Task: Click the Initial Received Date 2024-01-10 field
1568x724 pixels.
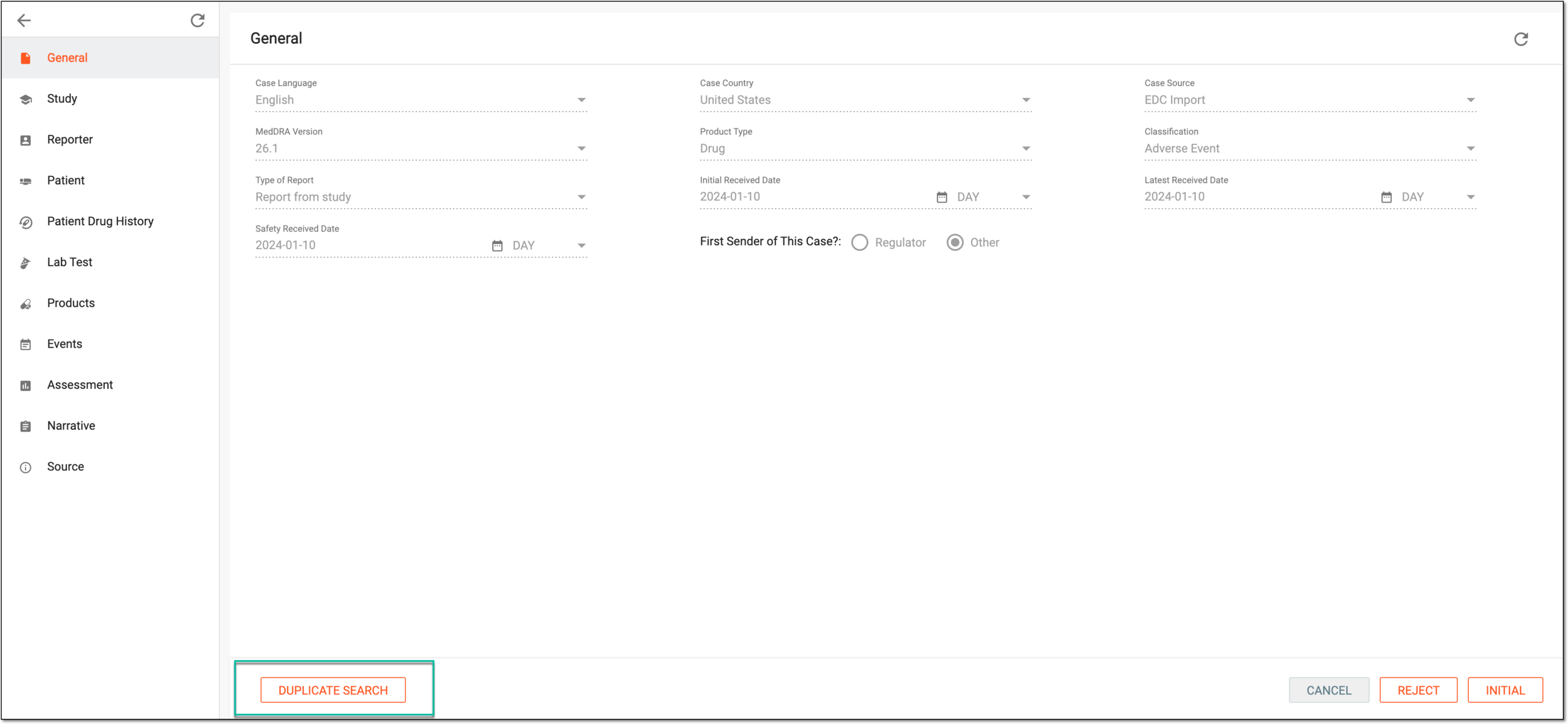Action: click(814, 196)
